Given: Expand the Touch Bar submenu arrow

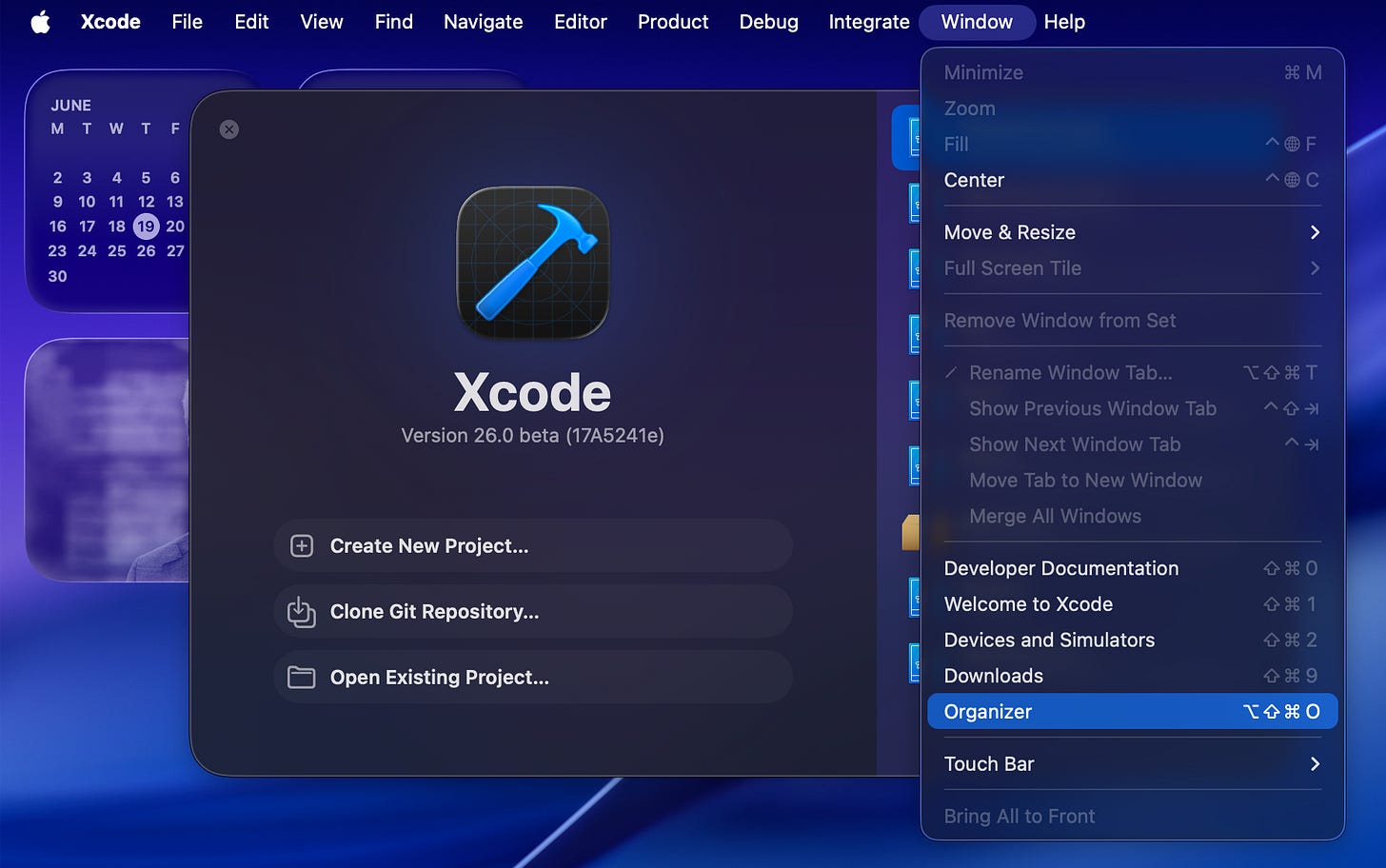Looking at the screenshot, I should [x=1315, y=764].
